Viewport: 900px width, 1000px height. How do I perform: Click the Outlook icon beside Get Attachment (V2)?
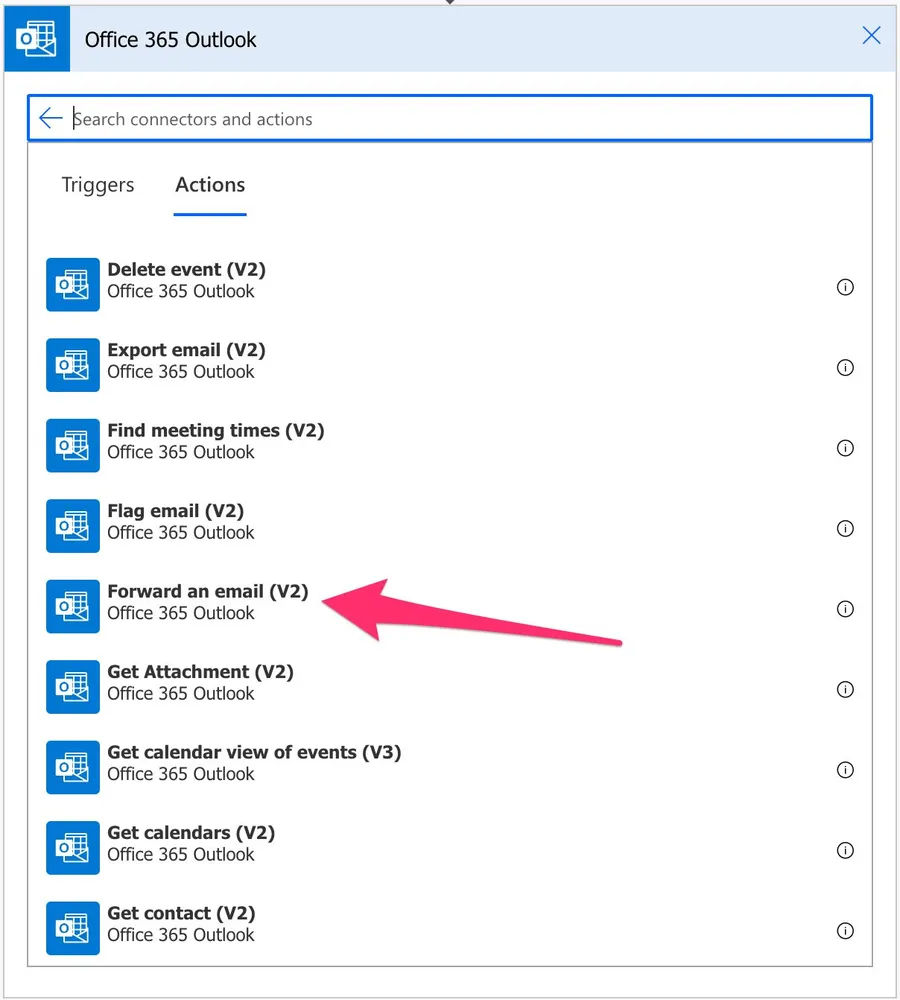[x=73, y=686]
